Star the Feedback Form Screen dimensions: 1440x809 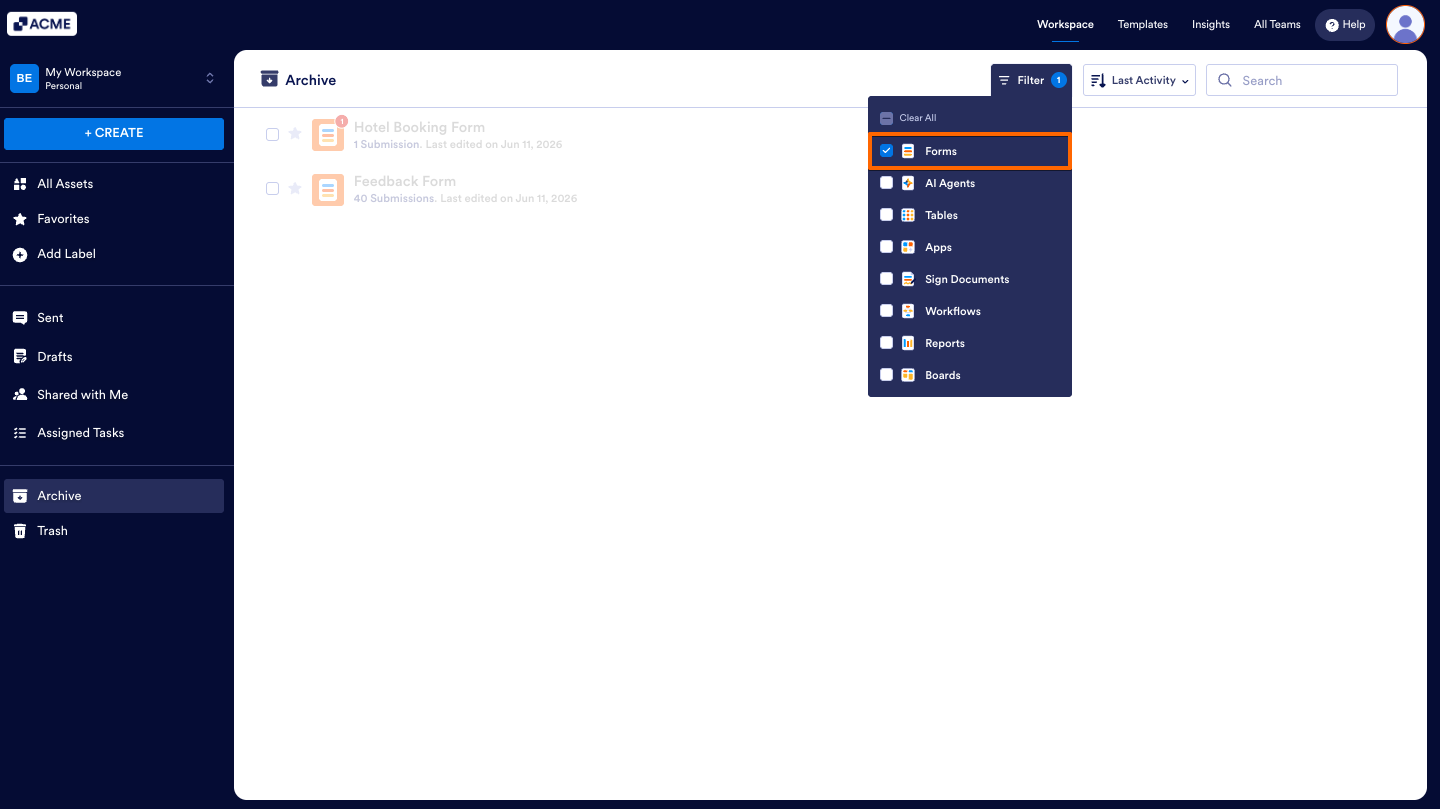(295, 188)
